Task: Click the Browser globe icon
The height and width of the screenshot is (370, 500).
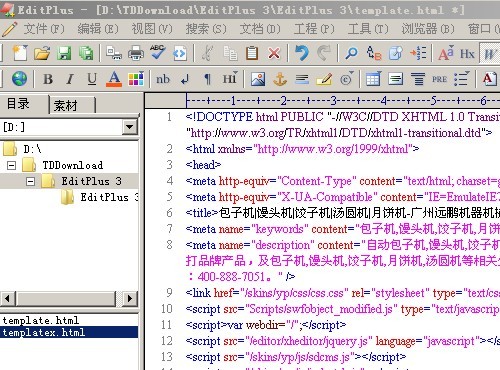Action: click(x=19, y=79)
